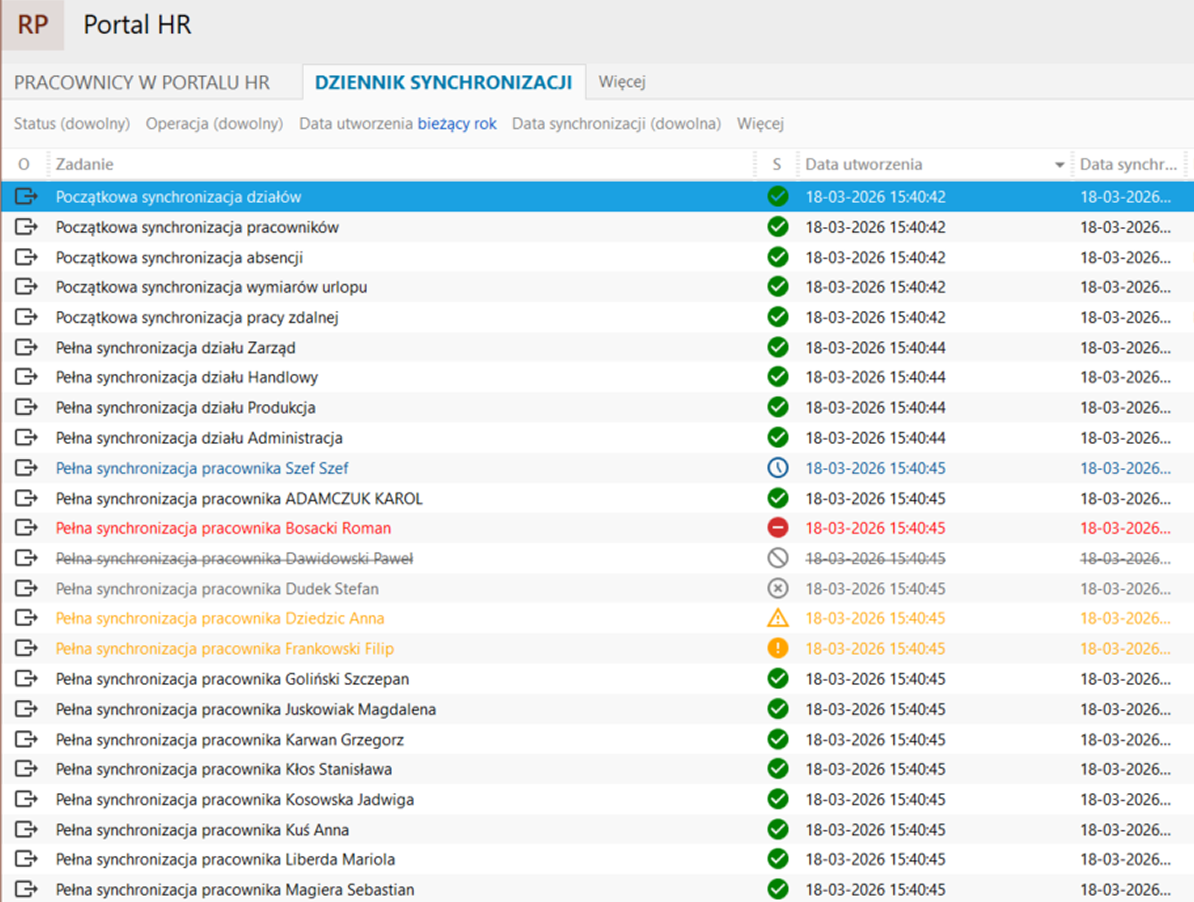This screenshot has width=1194, height=902.
Task: Select the Początkowa synchronizacja absencji row
Action: (179, 258)
